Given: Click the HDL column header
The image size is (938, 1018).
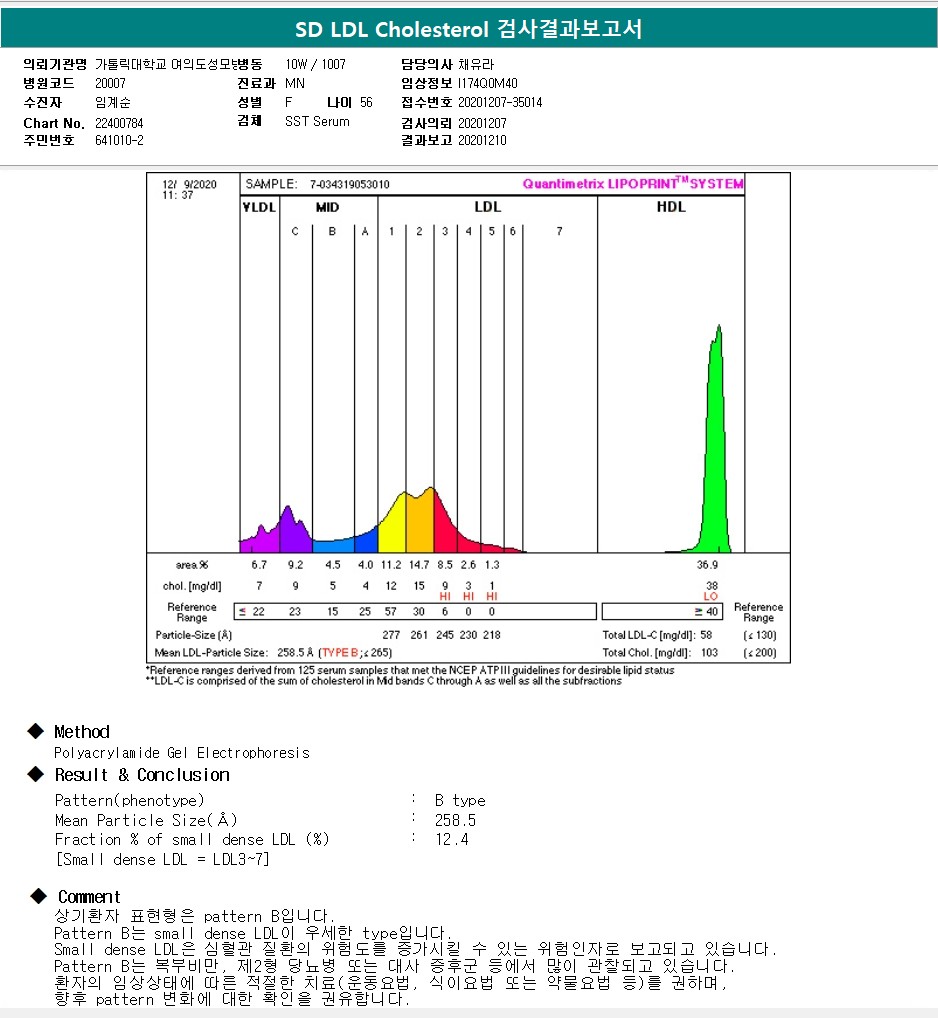Looking at the screenshot, I should 671,206.
